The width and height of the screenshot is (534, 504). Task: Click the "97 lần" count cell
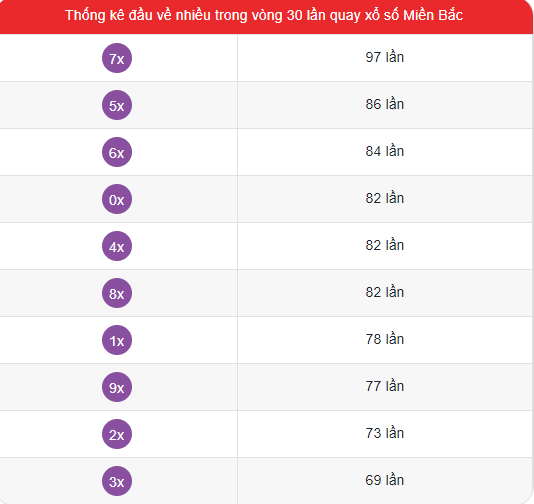[384, 57]
